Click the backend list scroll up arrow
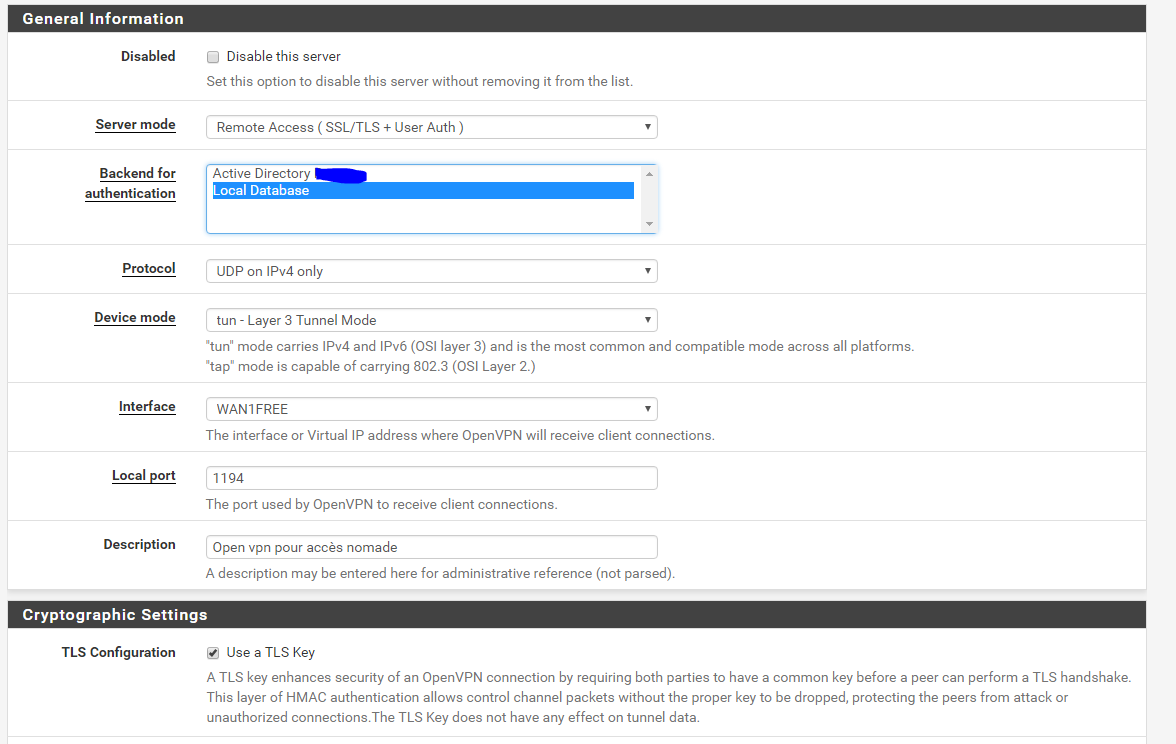Screen dimensions: 1176x744 click(649, 174)
